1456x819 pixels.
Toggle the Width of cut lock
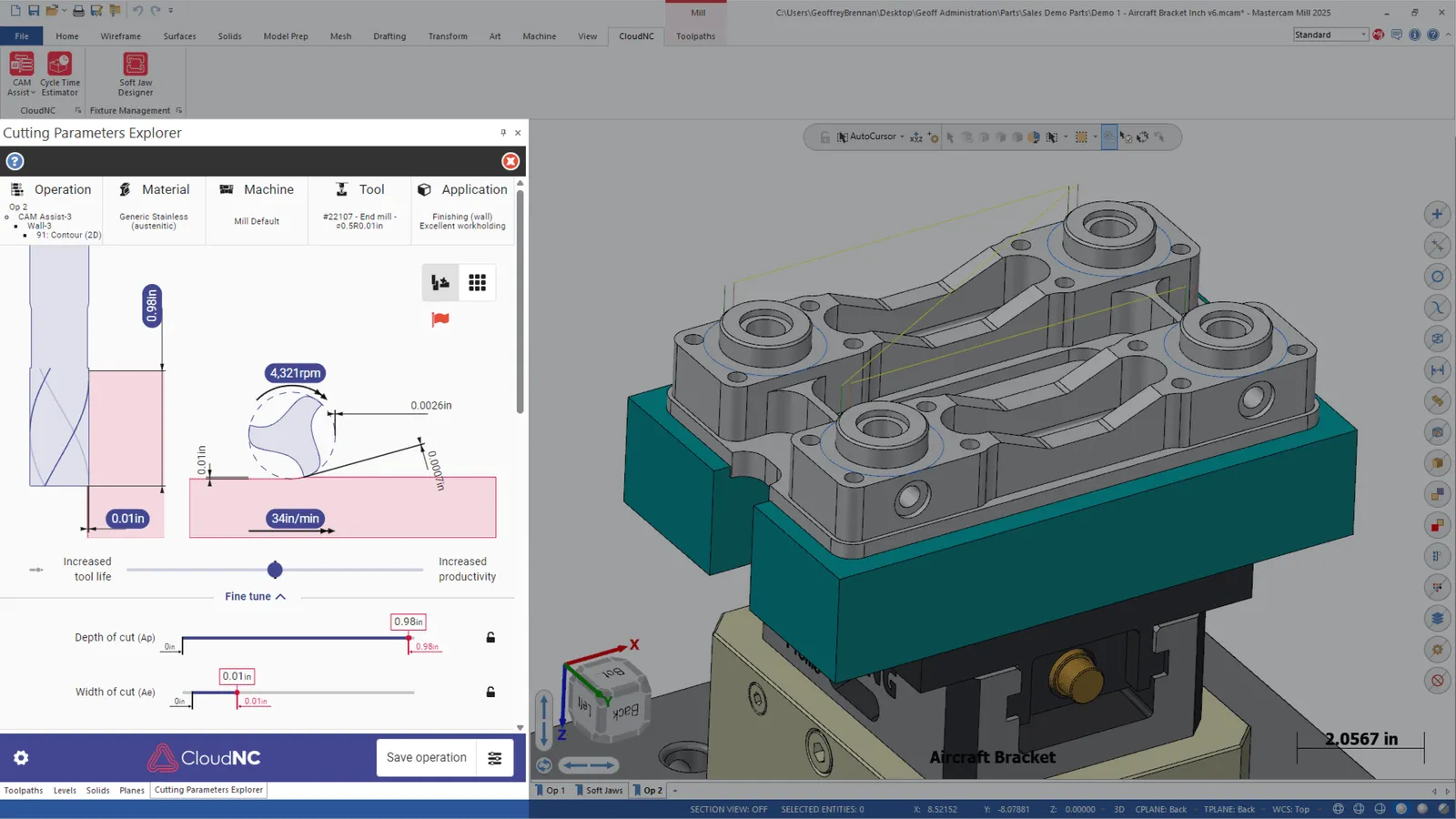coord(490,692)
